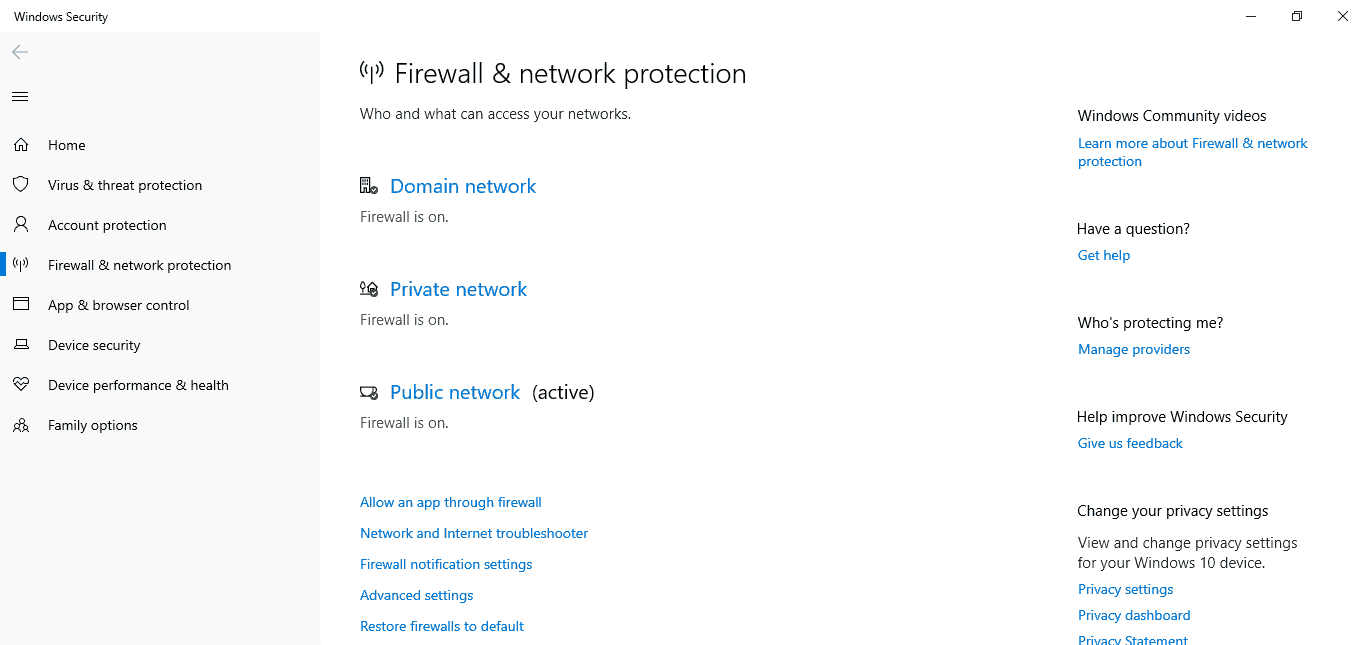Expand the navigation pane with the hamburger menu
Screen dimensions: 1366x645
19,96
